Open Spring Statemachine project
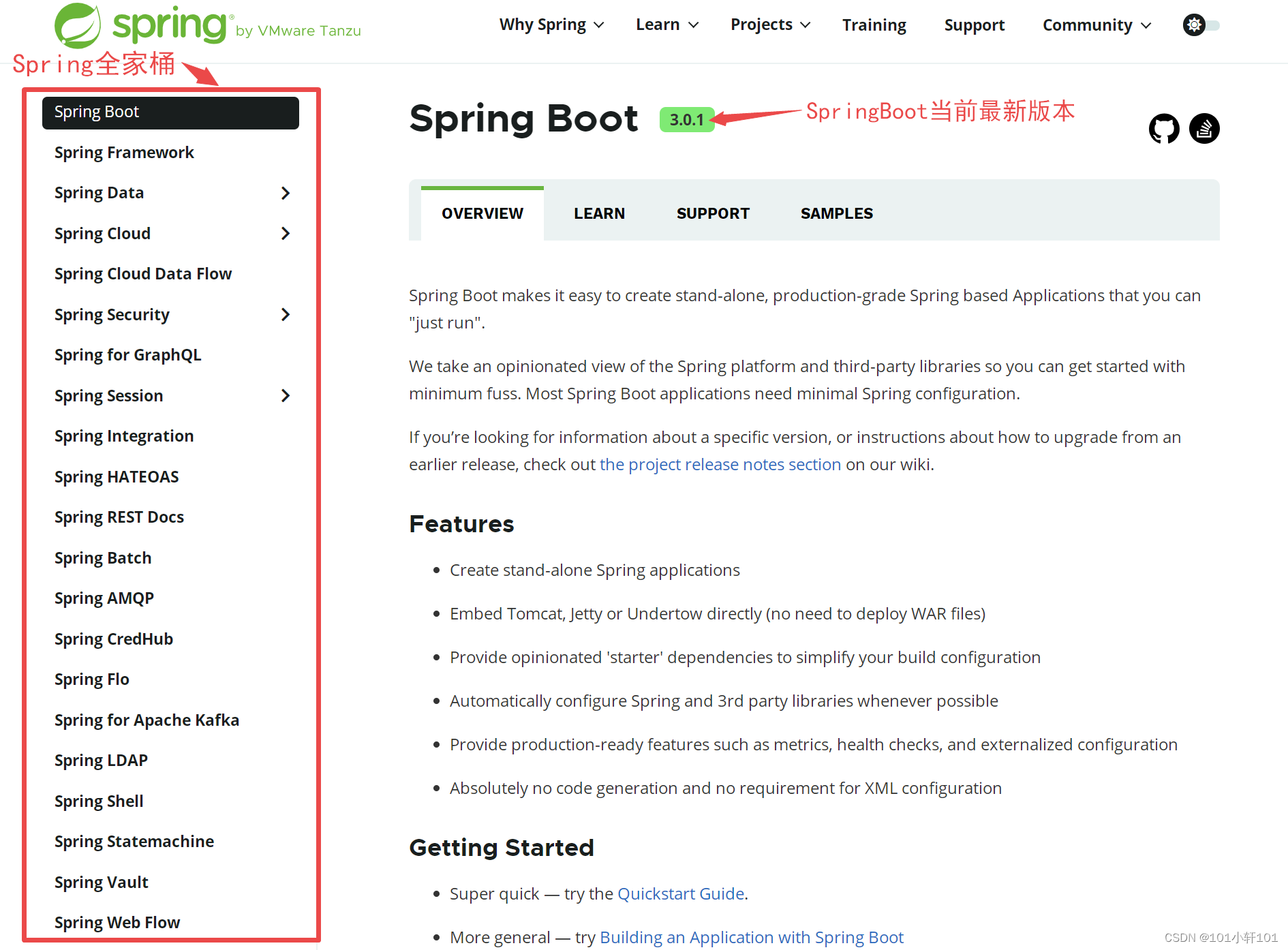 click(134, 842)
